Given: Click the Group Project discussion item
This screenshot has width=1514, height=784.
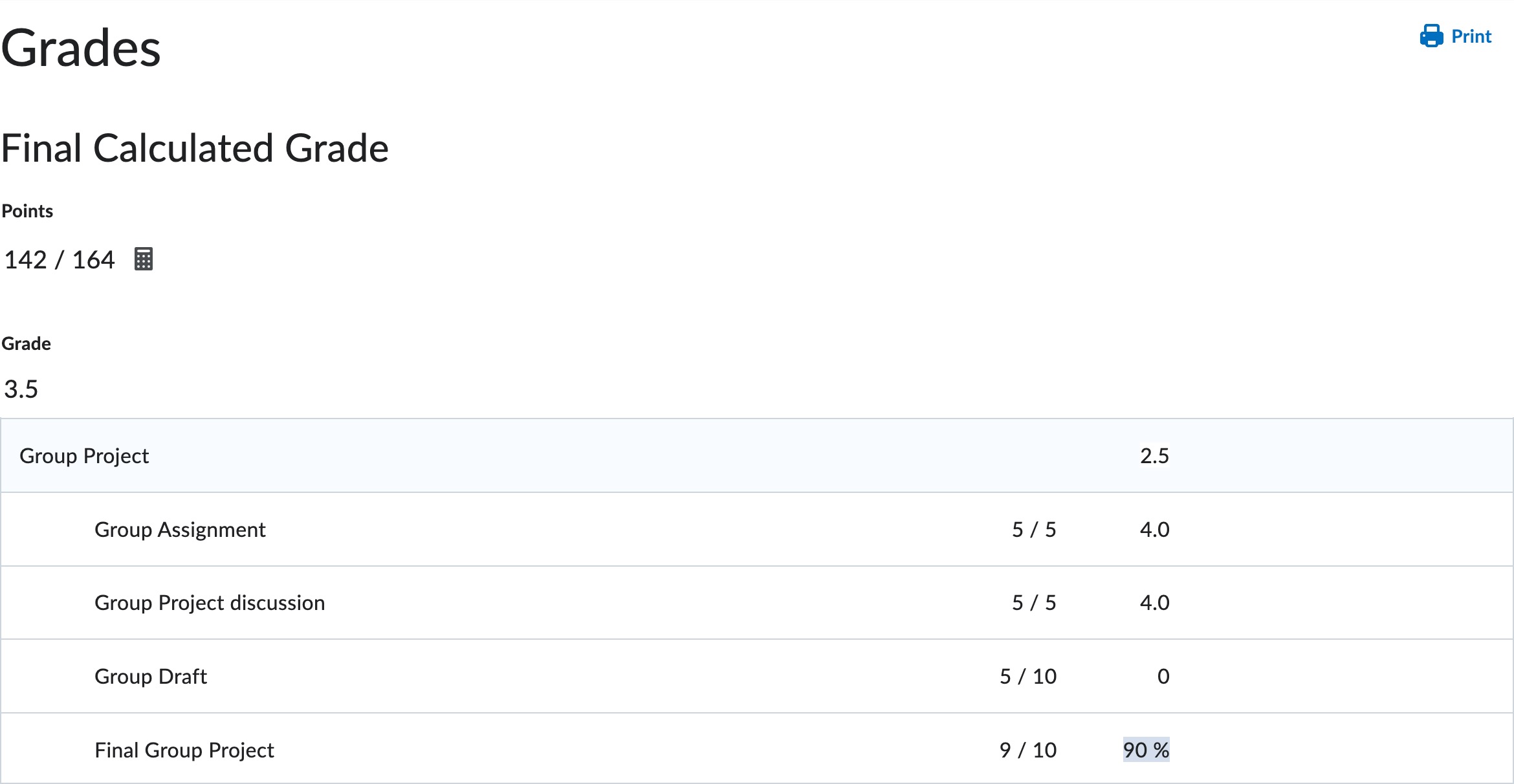Looking at the screenshot, I should 210,603.
